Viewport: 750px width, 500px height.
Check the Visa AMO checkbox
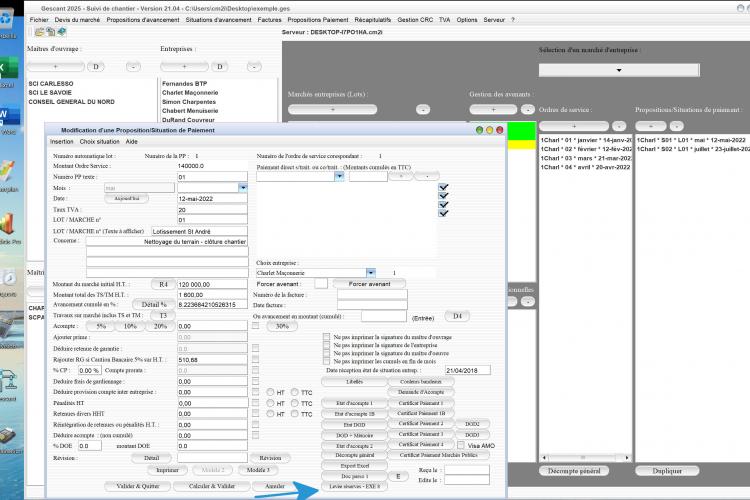pyautogui.click(x=460, y=445)
